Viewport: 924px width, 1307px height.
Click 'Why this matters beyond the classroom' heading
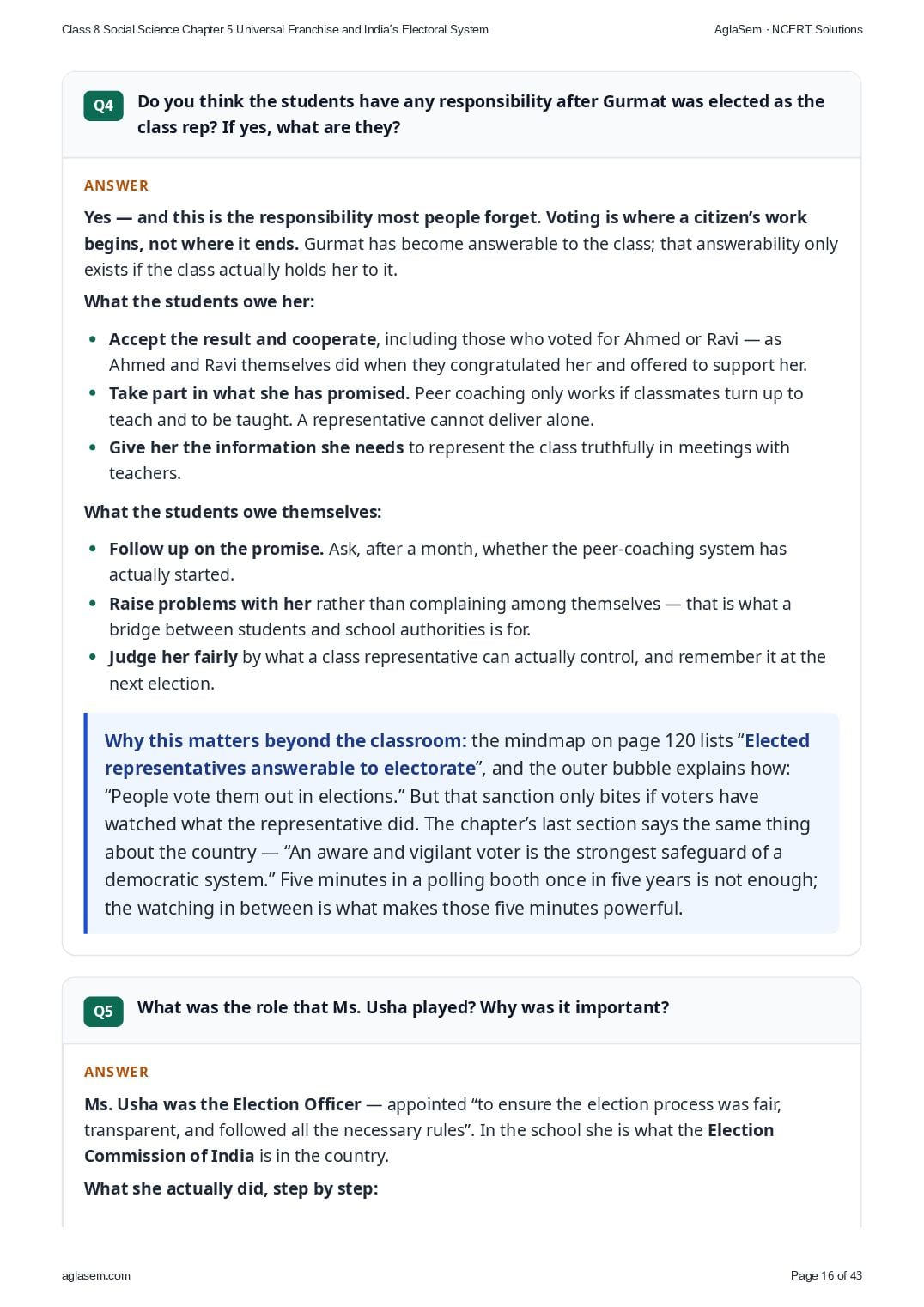tap(286, 740)
